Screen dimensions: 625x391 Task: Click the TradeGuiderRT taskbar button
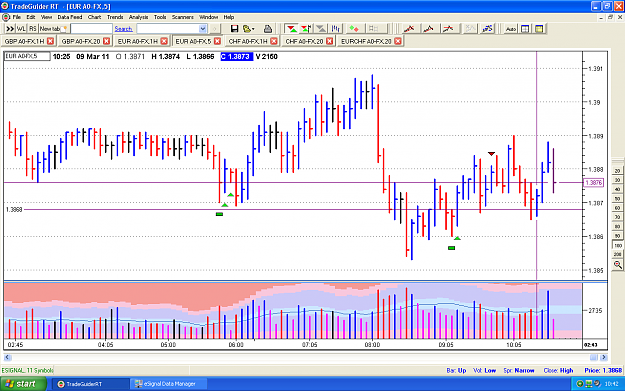coord(90,384)
